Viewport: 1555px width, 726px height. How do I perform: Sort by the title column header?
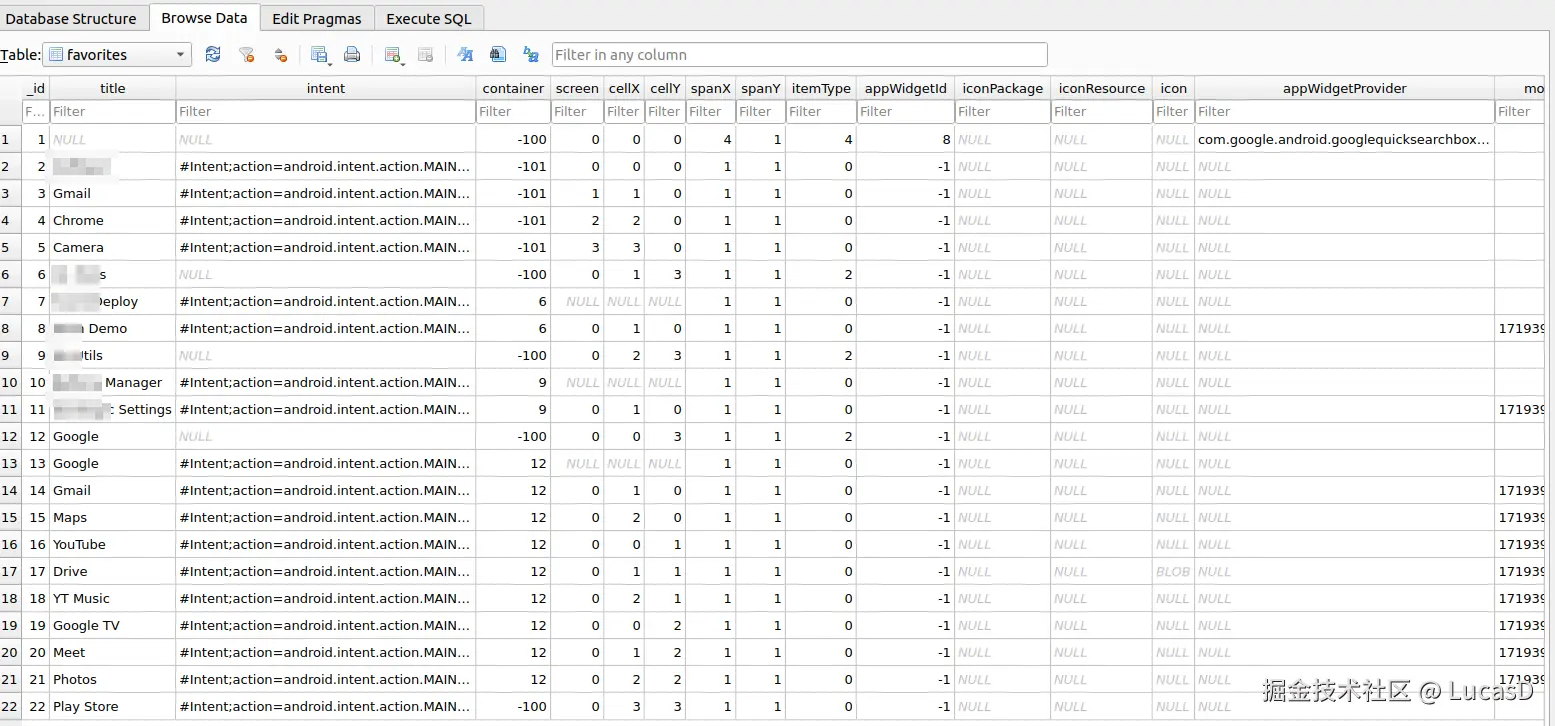pos(113,88)
